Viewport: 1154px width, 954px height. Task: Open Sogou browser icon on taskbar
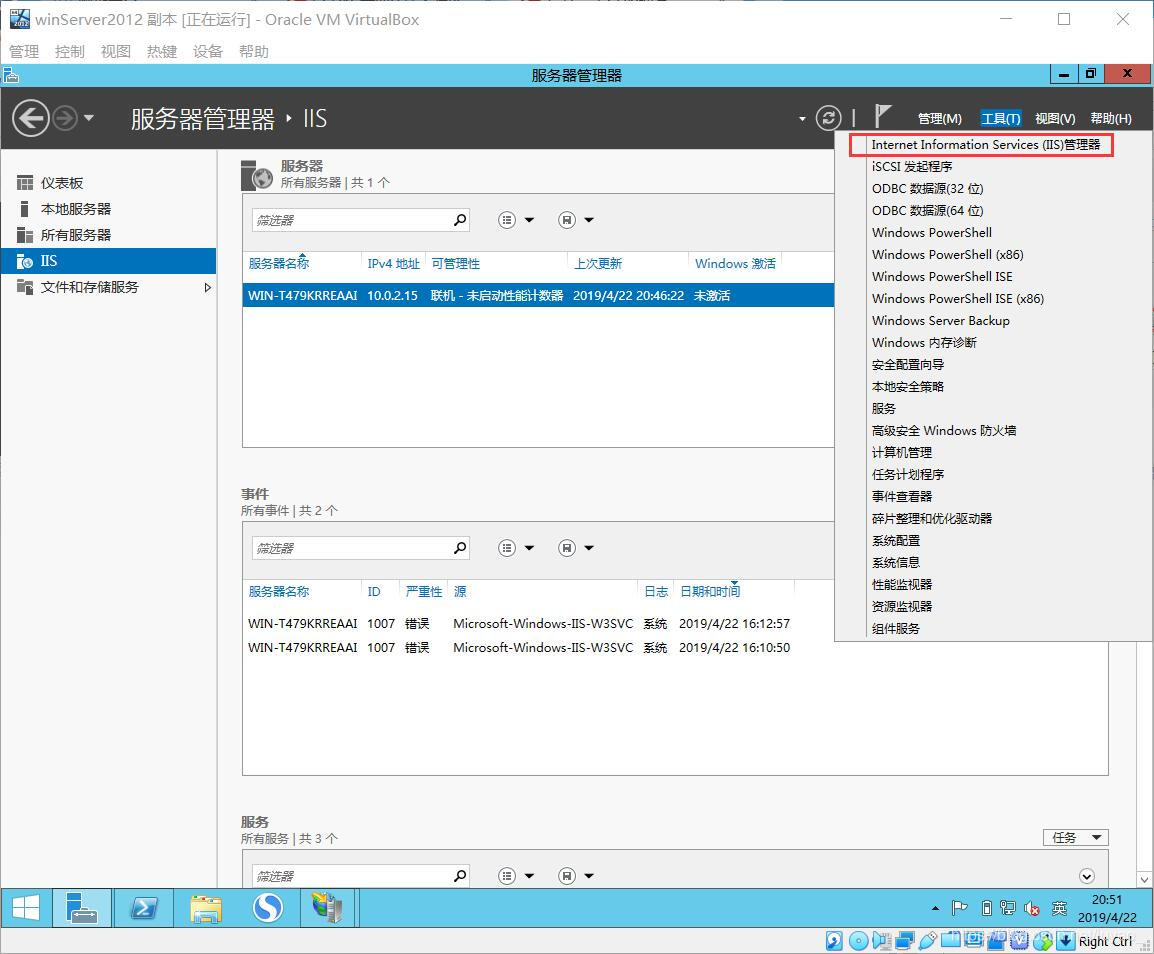[268, 907]
